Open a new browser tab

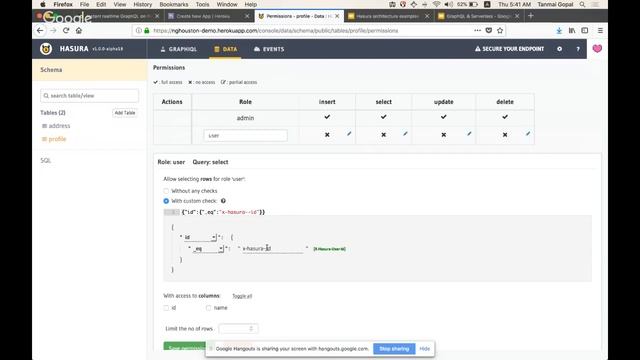coord(531,16)
